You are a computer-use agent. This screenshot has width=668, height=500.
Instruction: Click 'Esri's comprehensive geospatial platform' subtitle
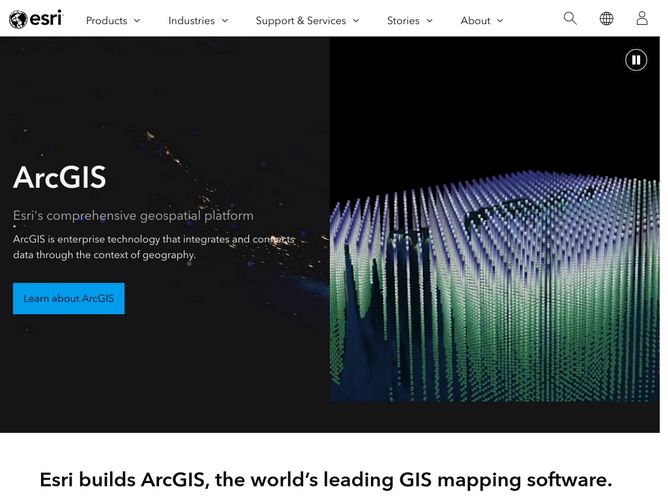[x=133, y=216]
